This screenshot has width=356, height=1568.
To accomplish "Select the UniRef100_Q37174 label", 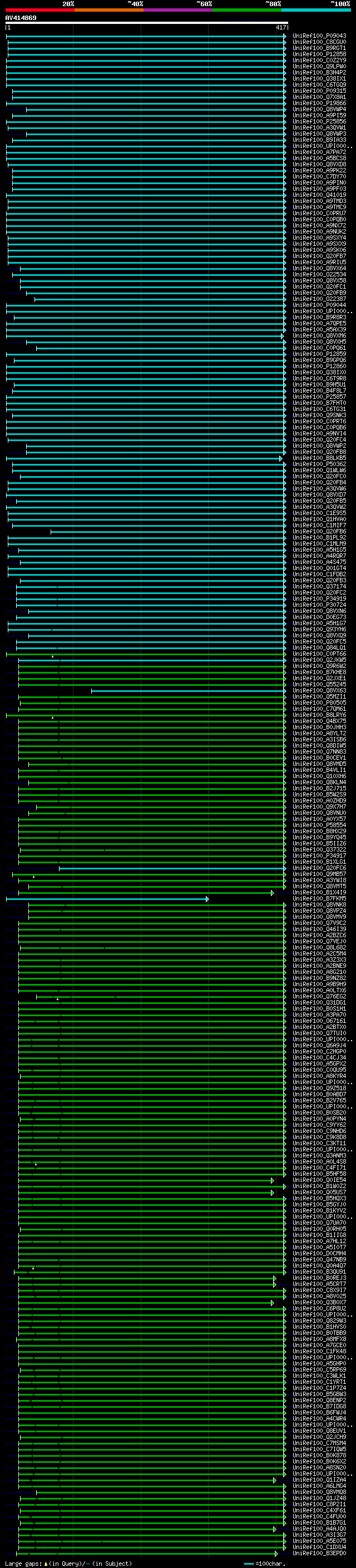I will [319, 586].
